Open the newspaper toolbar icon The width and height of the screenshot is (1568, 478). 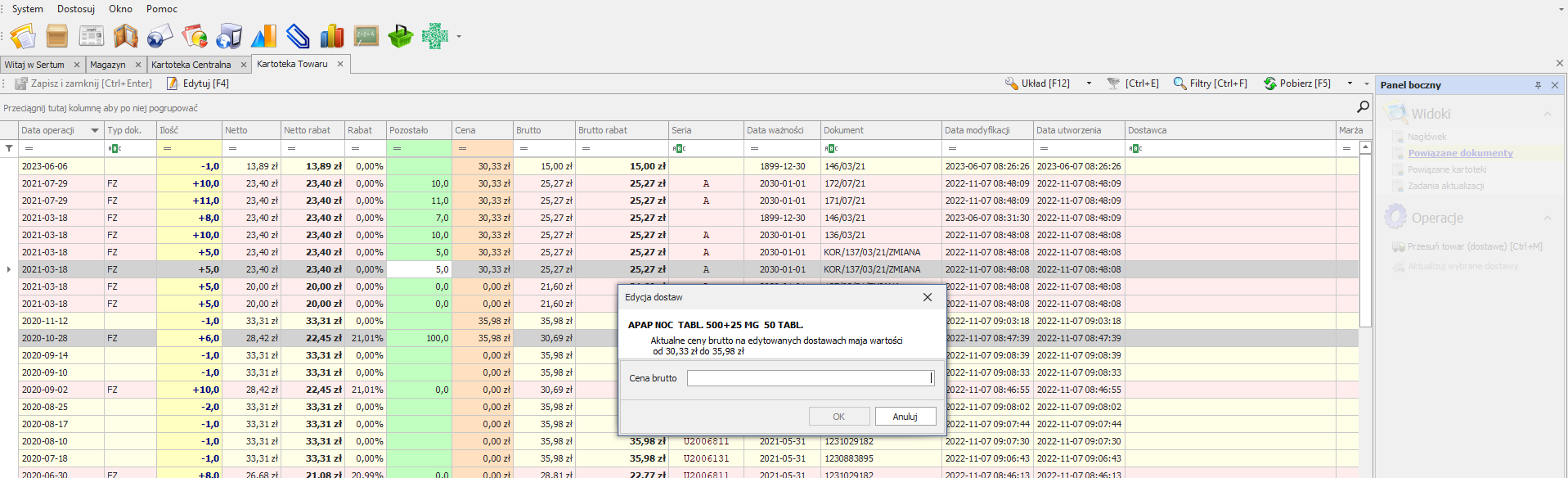91,36
